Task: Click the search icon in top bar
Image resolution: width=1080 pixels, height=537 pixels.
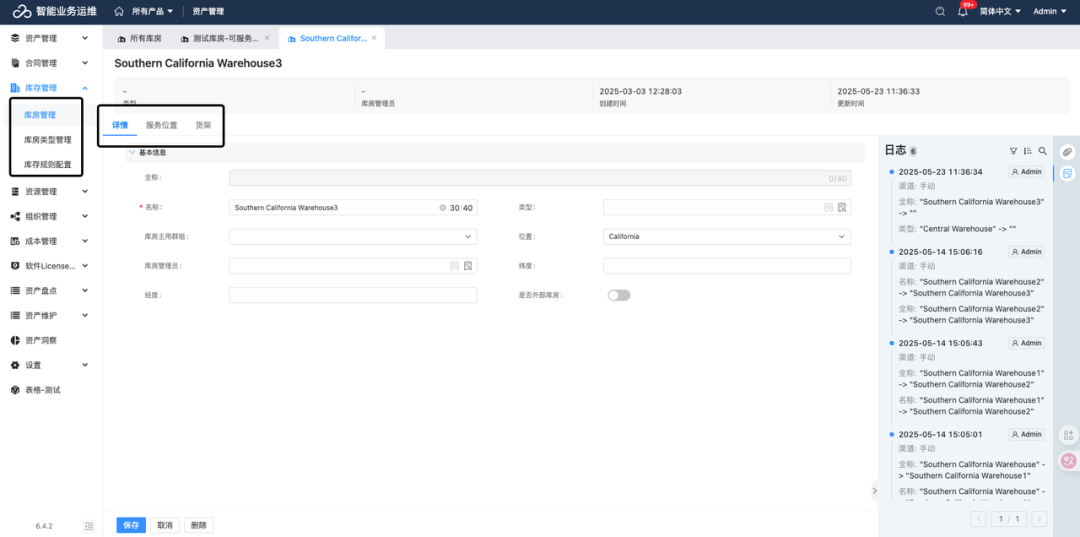Action: pos(940,12)
